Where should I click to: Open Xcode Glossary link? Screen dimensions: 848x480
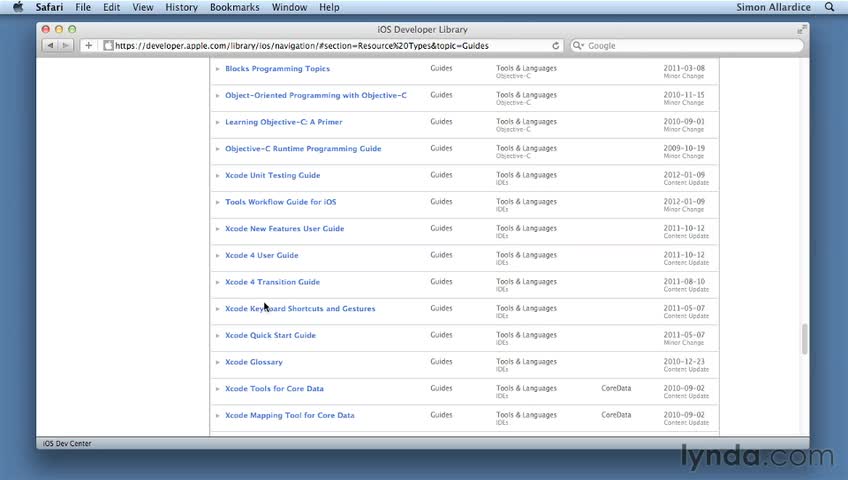[x=254, y=362]
